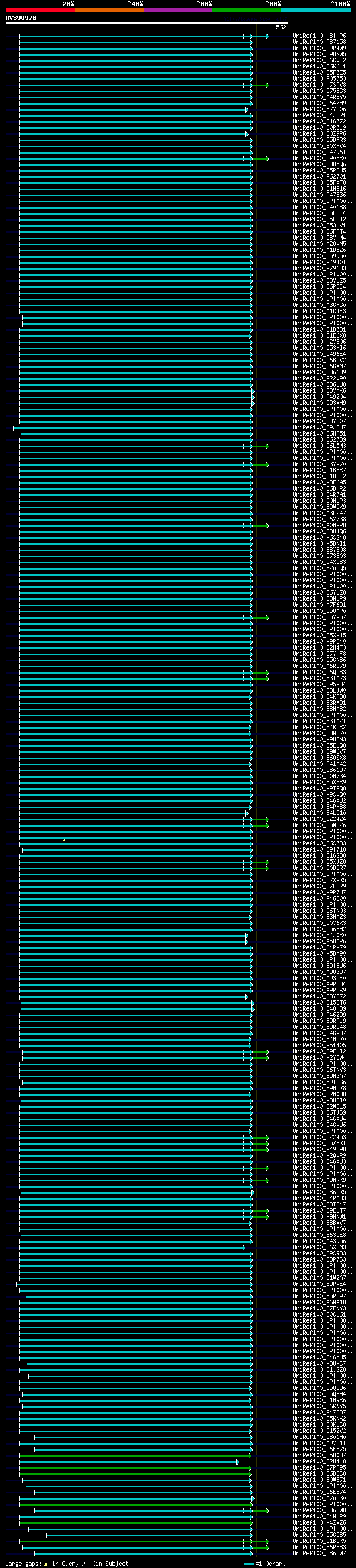Select the UniRef100_Q90YS0 label
This screenshot has height=1568, width=356.
coord(319,159)
